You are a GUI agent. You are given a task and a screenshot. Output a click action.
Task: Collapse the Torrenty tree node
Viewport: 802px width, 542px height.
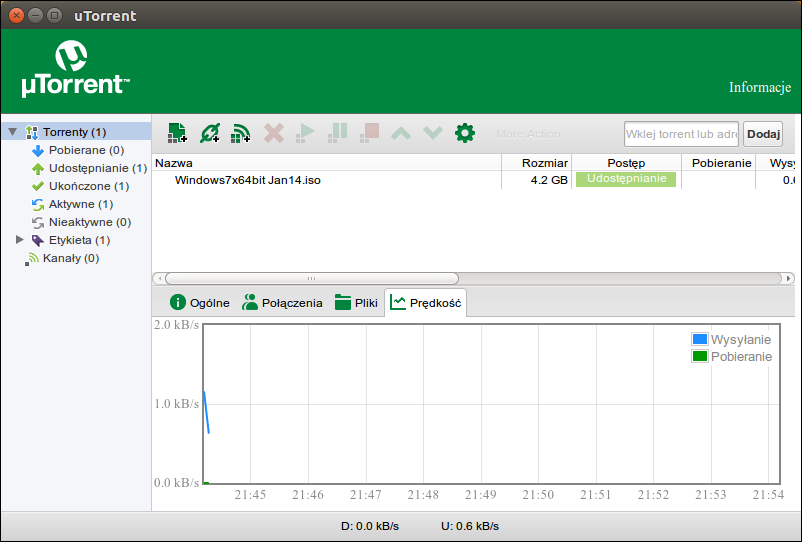tap(13, 132)
